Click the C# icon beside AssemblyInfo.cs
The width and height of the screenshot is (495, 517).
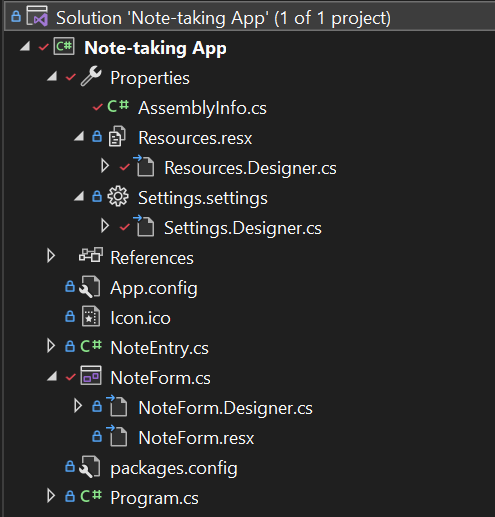tap(118, 106)
